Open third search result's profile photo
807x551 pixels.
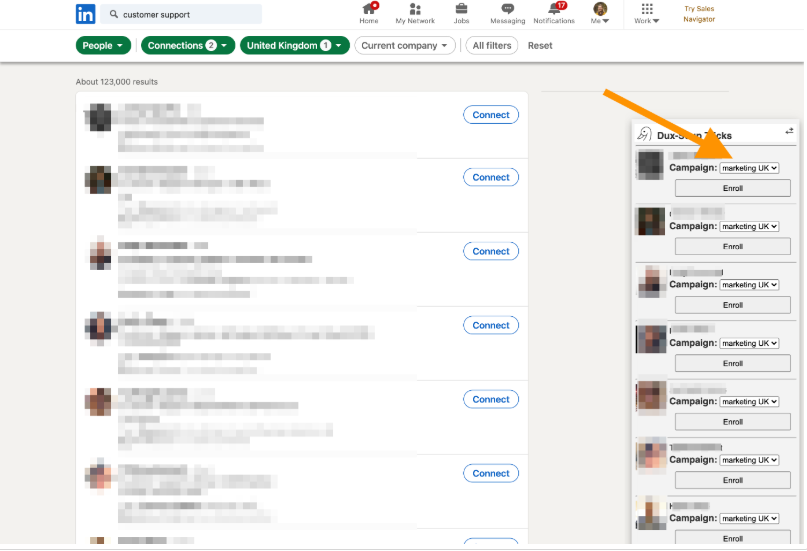click(99, 254)
